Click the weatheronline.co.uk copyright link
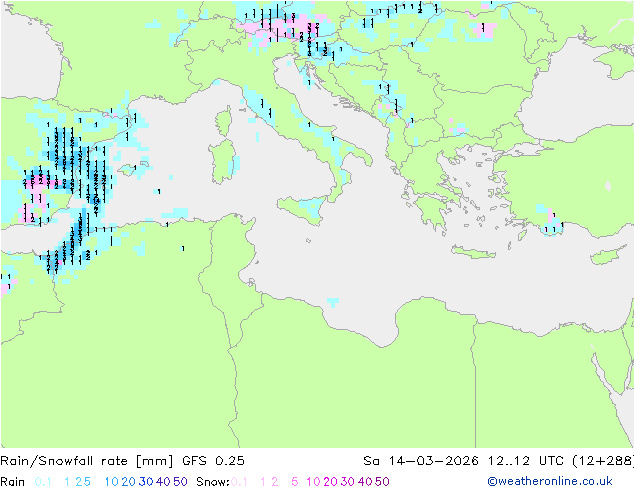The height and width of the screenshot is (490, 634). (x=550, y=481)
